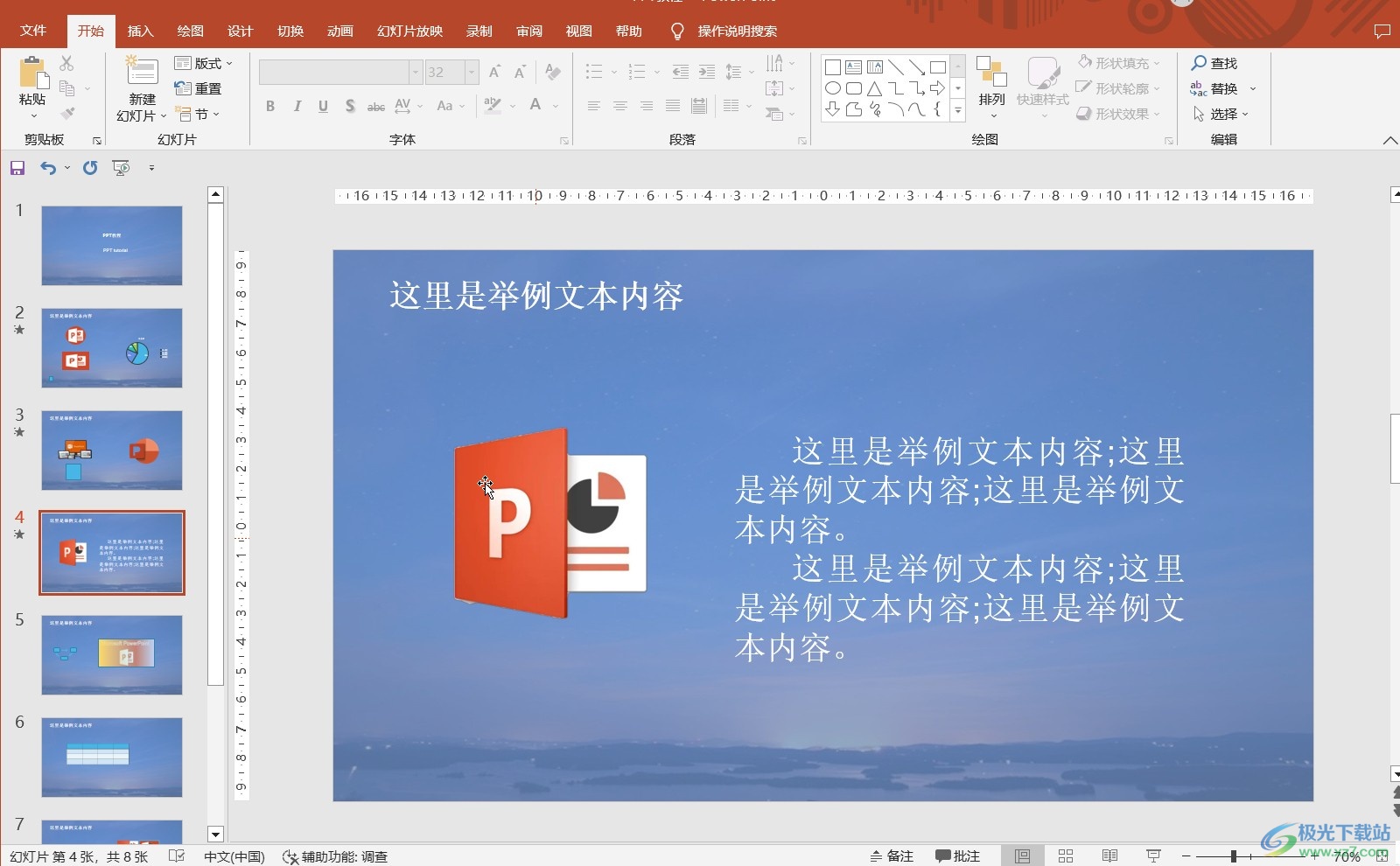Switch to Slide Sorter view icon
This screenshot has width=1400, height=866.
1066,856
